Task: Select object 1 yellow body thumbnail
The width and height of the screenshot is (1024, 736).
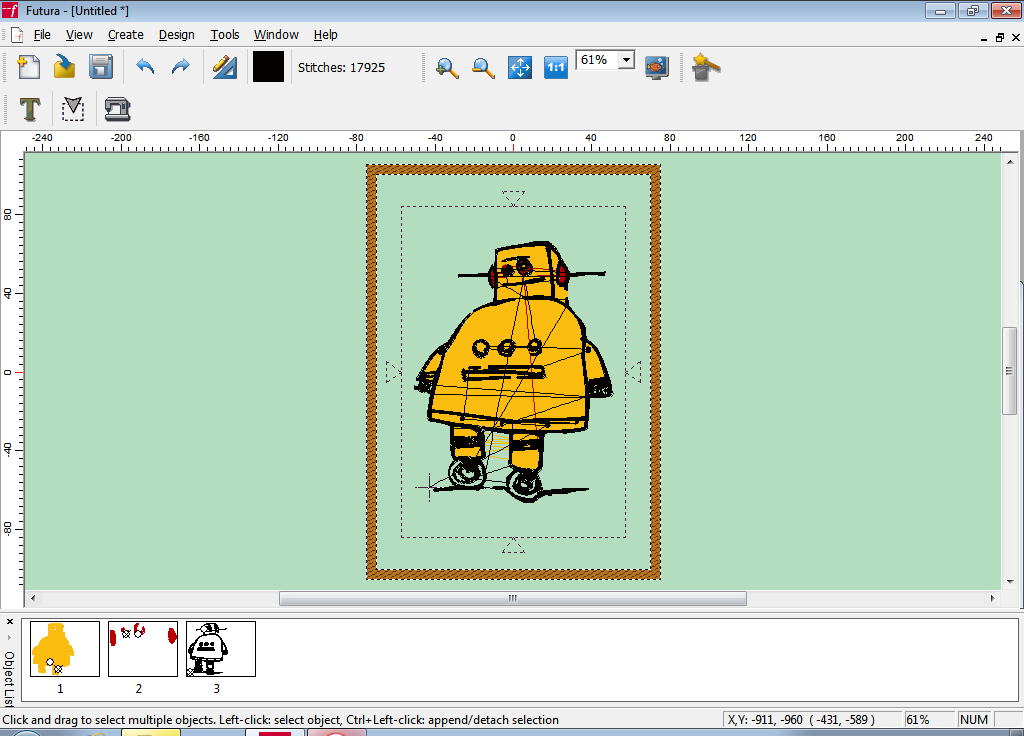Action: click(65, 648)
